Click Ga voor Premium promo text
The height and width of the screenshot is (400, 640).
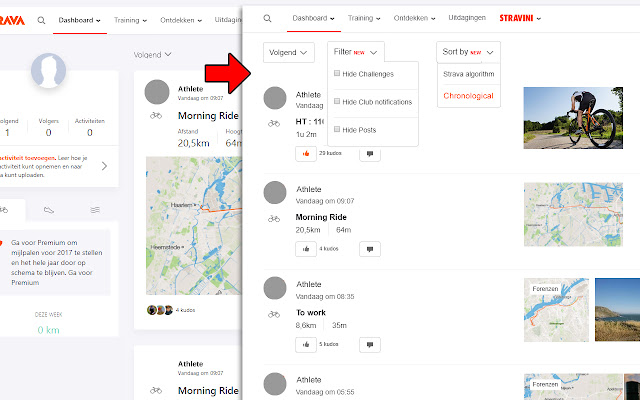(57, 262)
